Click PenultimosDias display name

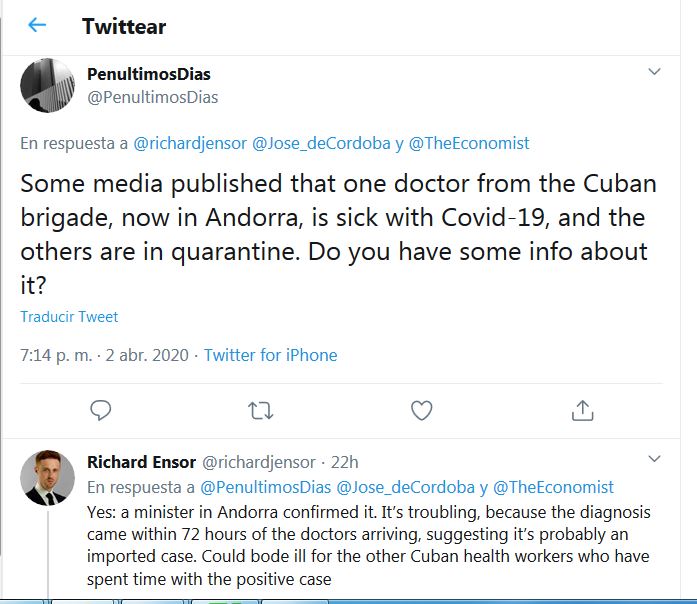click(x=149, y=74)
